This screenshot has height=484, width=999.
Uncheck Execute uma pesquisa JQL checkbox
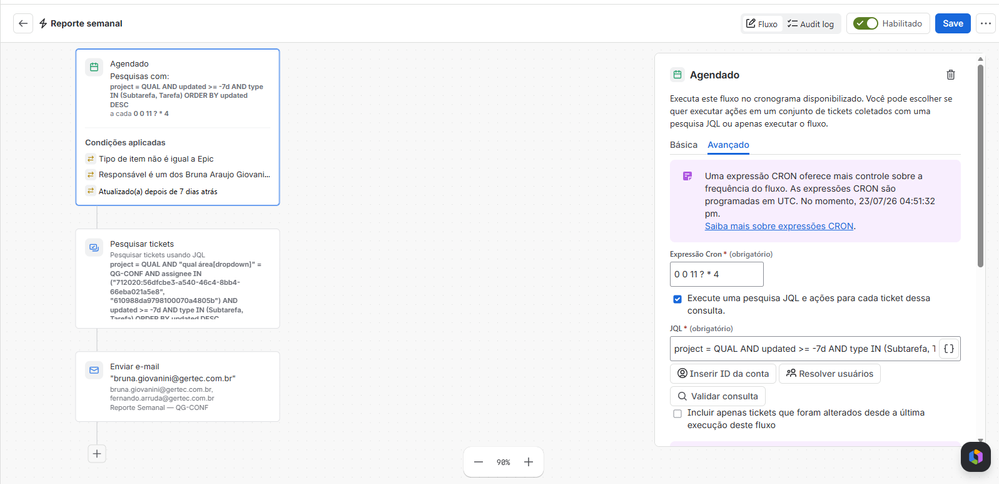pyautogui.click(x=678, y=299)
